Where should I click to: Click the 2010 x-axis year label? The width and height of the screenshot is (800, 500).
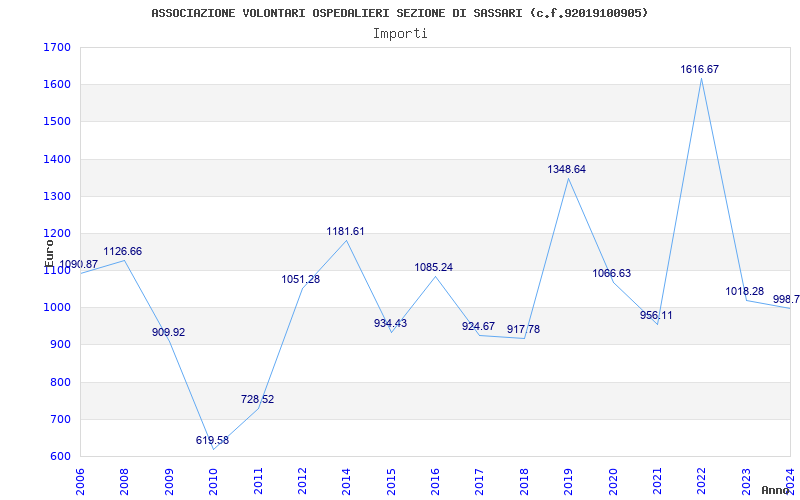click(x=213, y=481)
